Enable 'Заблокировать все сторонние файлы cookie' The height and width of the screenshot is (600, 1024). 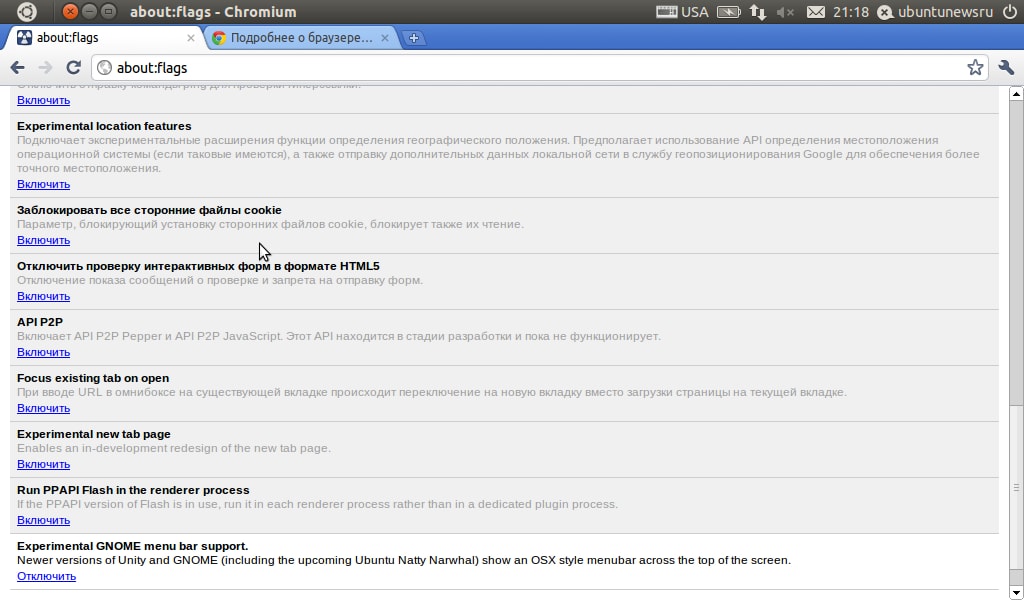click(x=43, y=240)
